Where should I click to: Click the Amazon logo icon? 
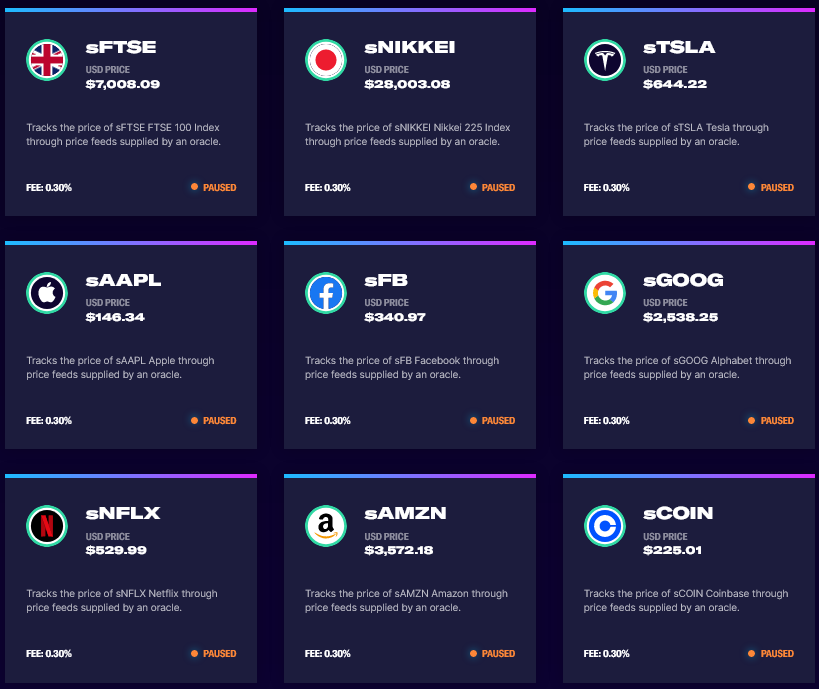(326, 526)
